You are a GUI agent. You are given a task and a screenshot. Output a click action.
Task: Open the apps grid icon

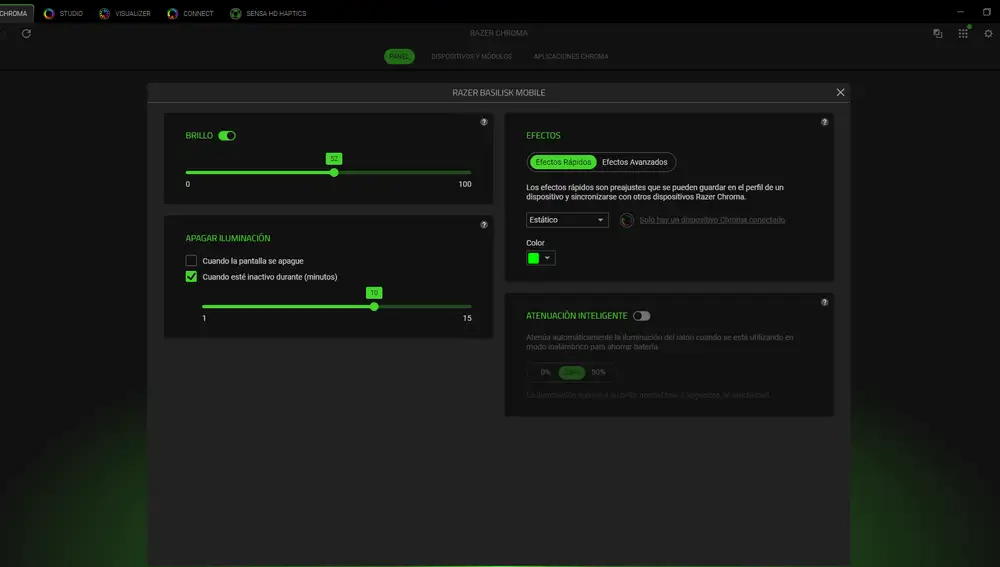pos(963,33)
